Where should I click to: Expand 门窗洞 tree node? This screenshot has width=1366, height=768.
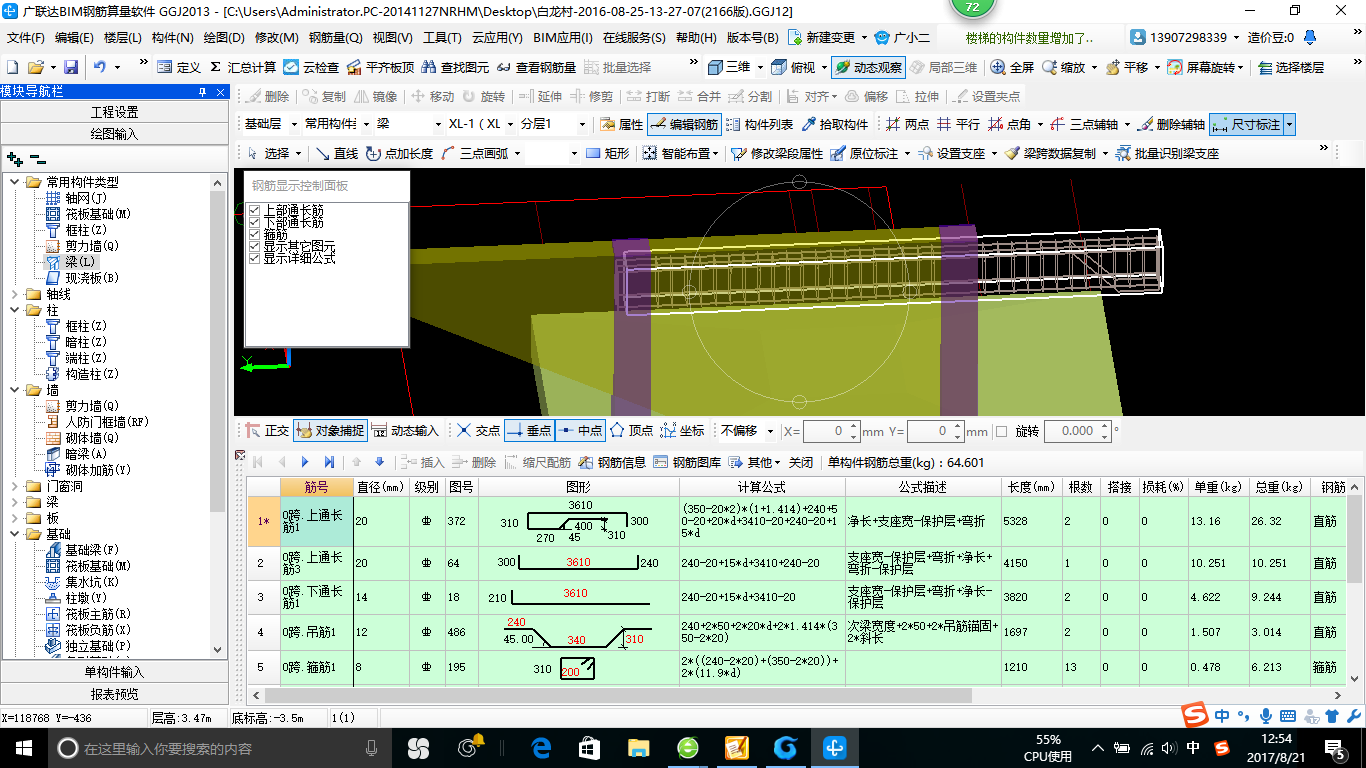[x=13, y=486]
